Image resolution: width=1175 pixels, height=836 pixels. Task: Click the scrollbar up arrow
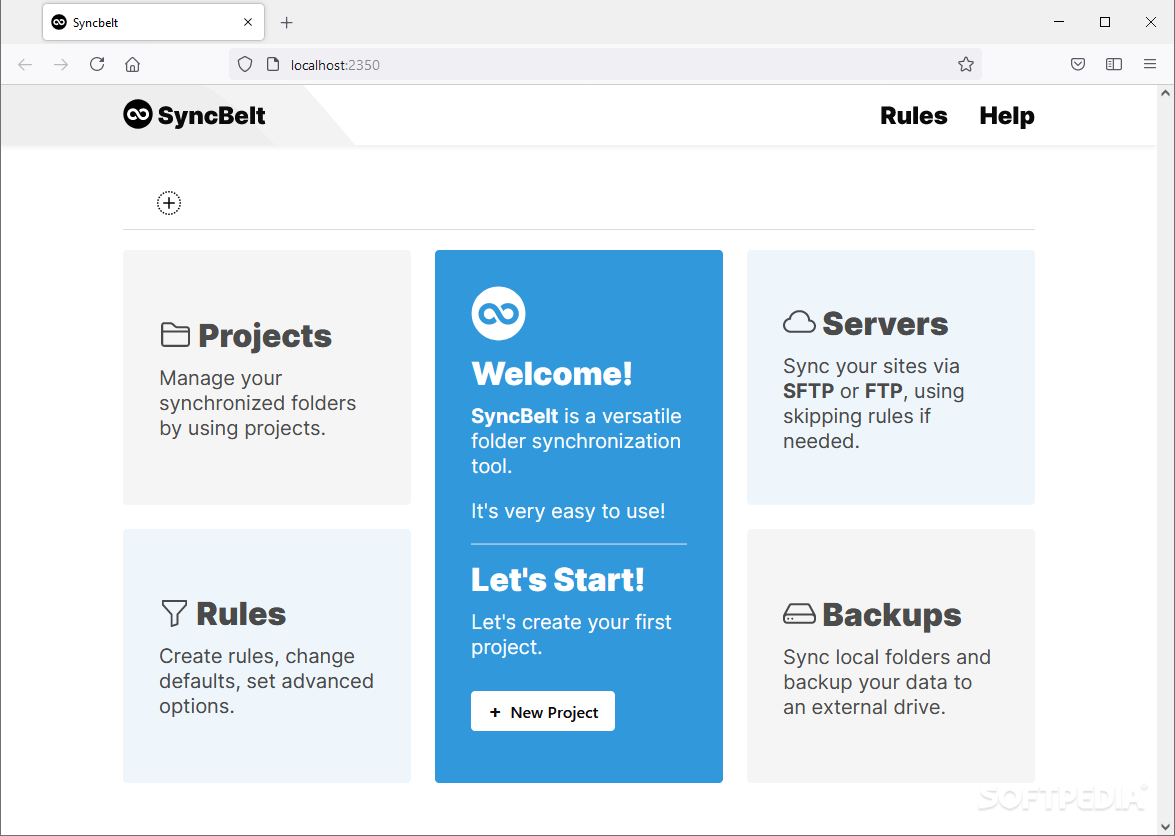1165,94
